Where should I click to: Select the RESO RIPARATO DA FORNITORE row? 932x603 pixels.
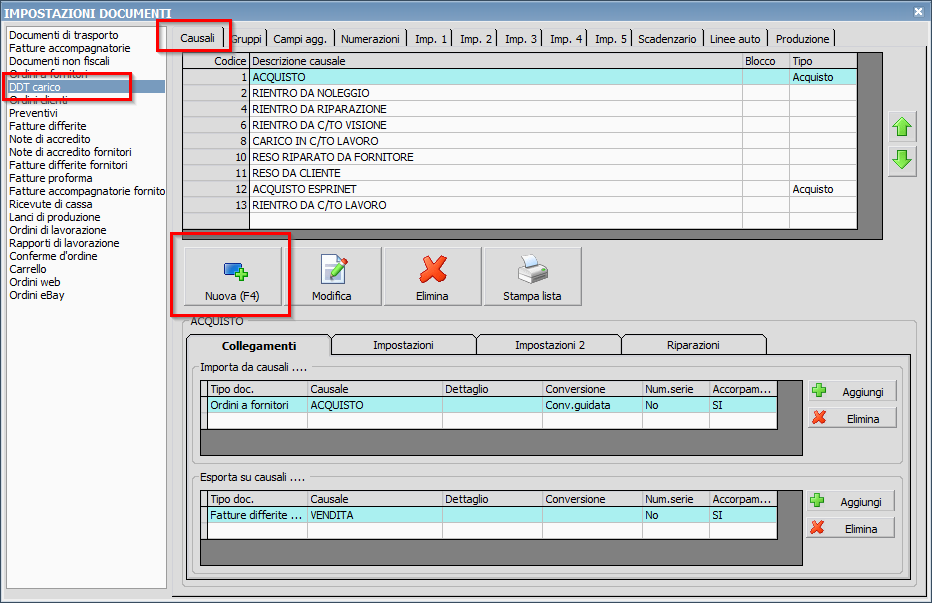pos(520,158)
